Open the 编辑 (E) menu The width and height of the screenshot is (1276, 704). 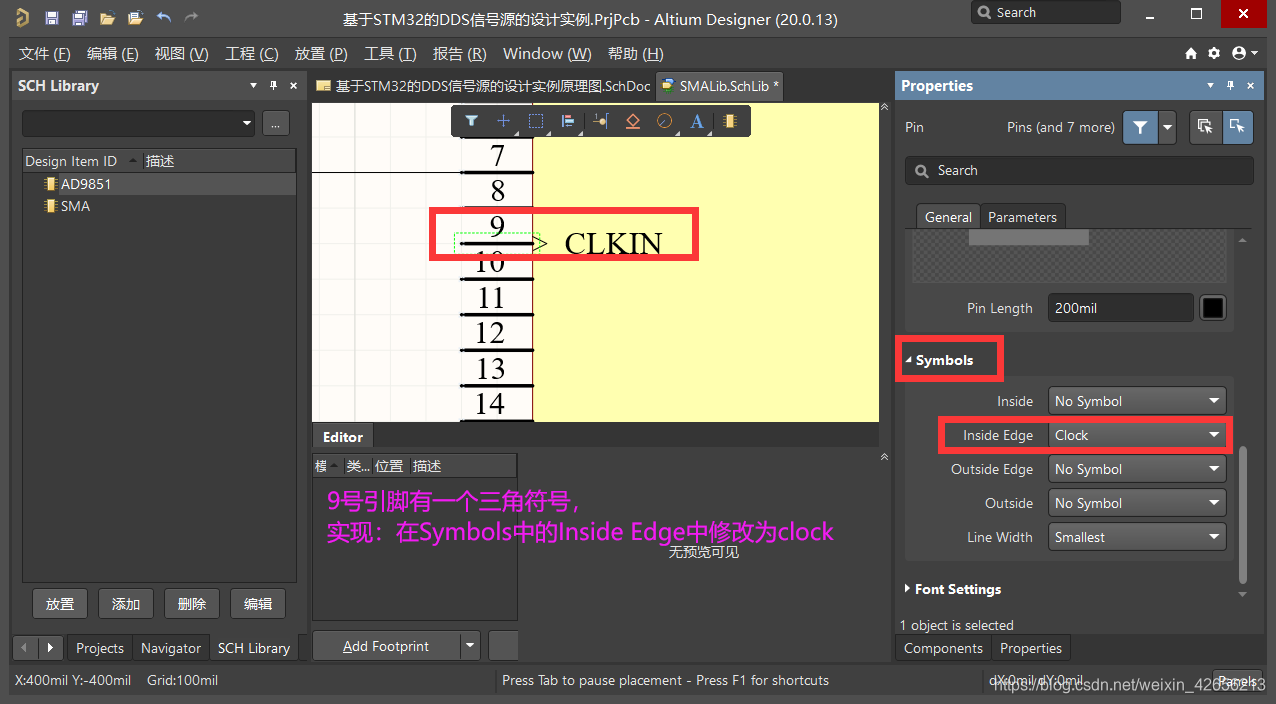pyautogui.click(x=113, y=53)
